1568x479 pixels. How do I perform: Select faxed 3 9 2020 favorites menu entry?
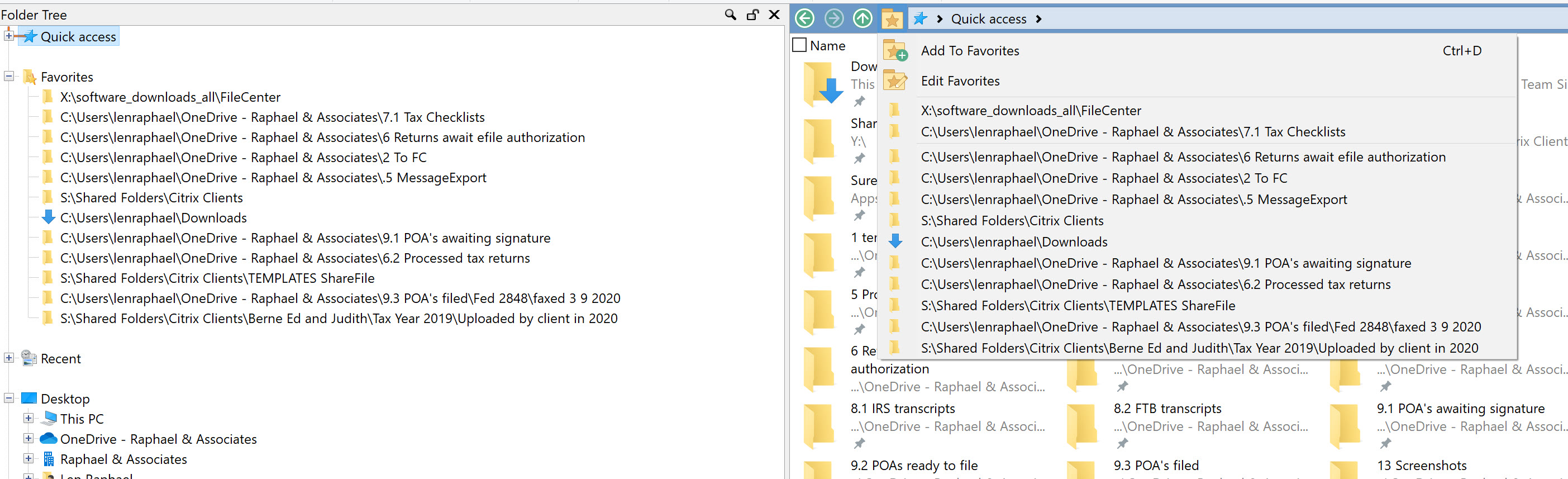(x=1197, y=326)
